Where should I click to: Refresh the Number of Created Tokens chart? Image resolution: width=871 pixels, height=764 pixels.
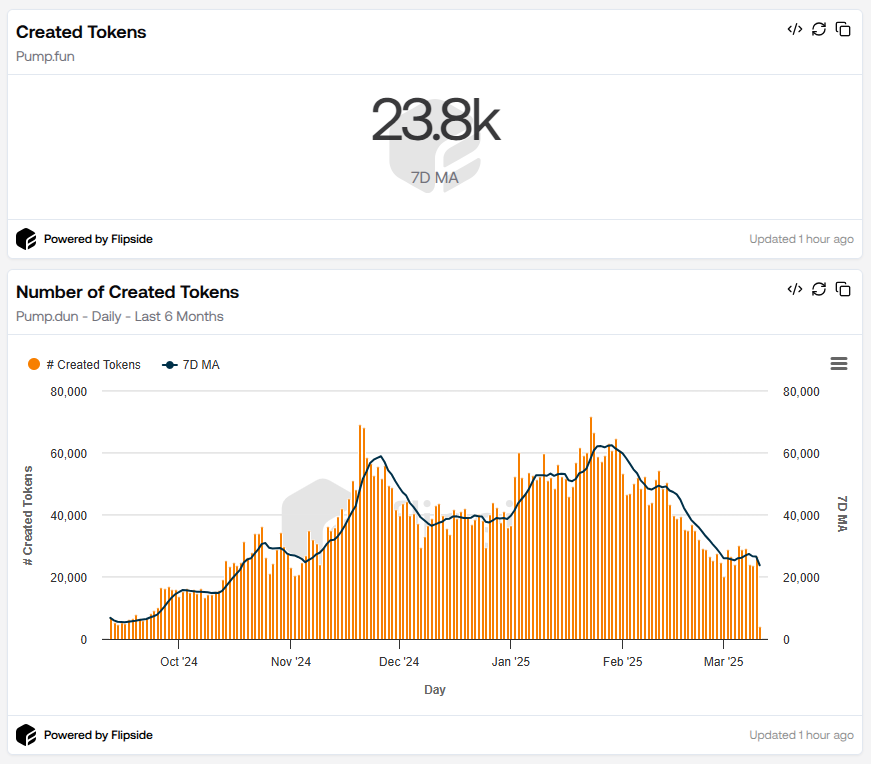(x=819, y=289)
